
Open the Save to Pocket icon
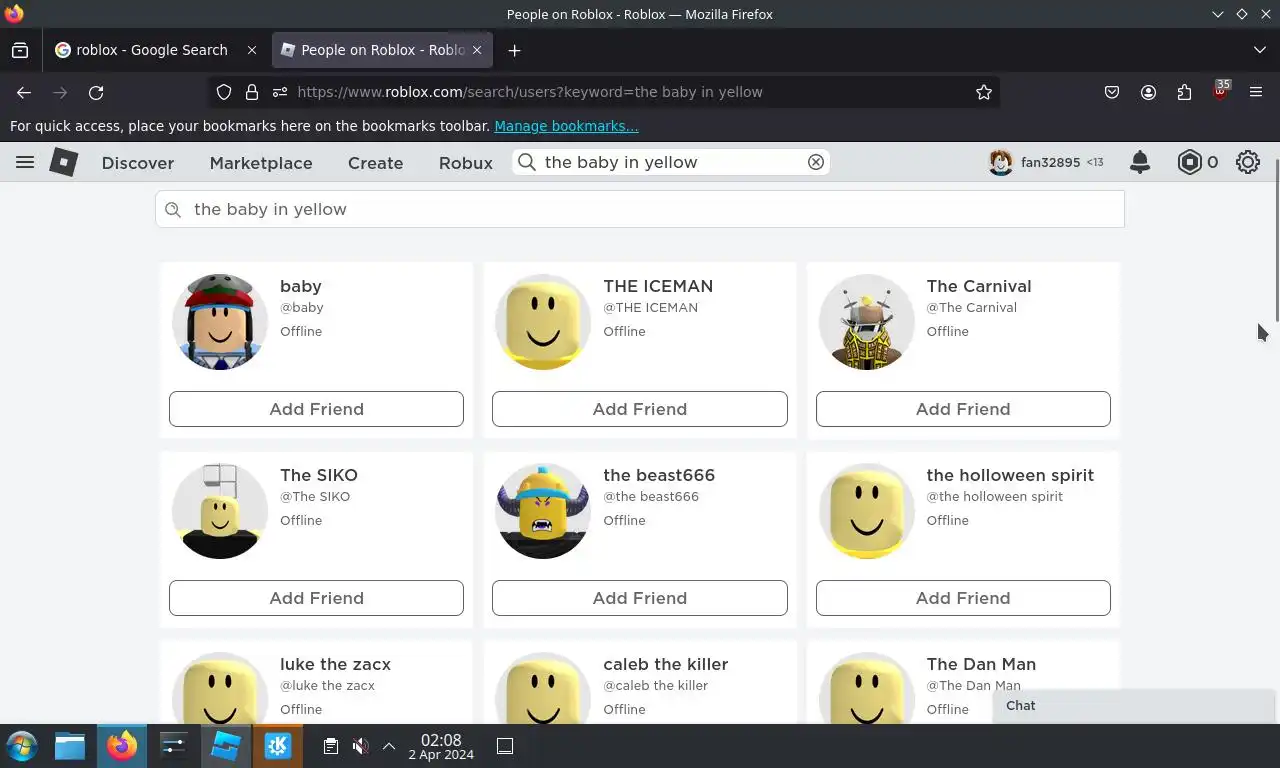coord(1112,92)
